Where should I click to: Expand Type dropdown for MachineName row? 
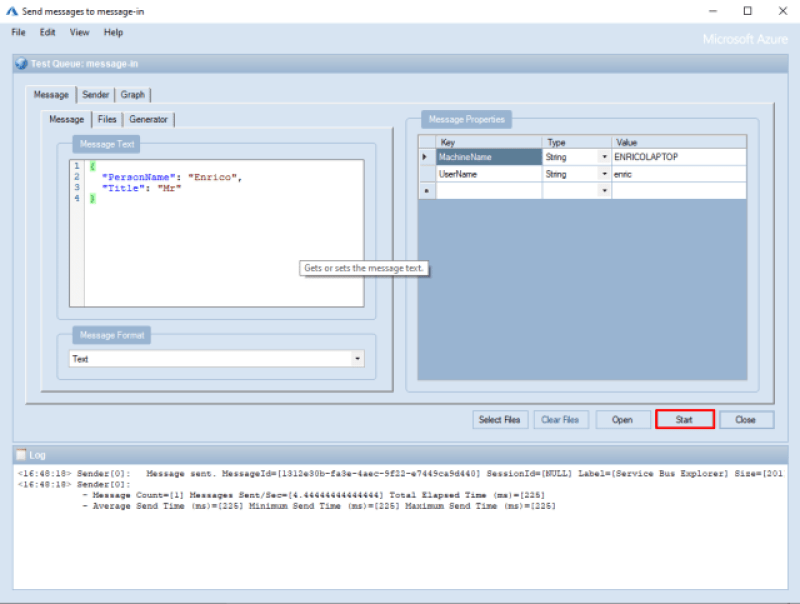pos(605,157)
